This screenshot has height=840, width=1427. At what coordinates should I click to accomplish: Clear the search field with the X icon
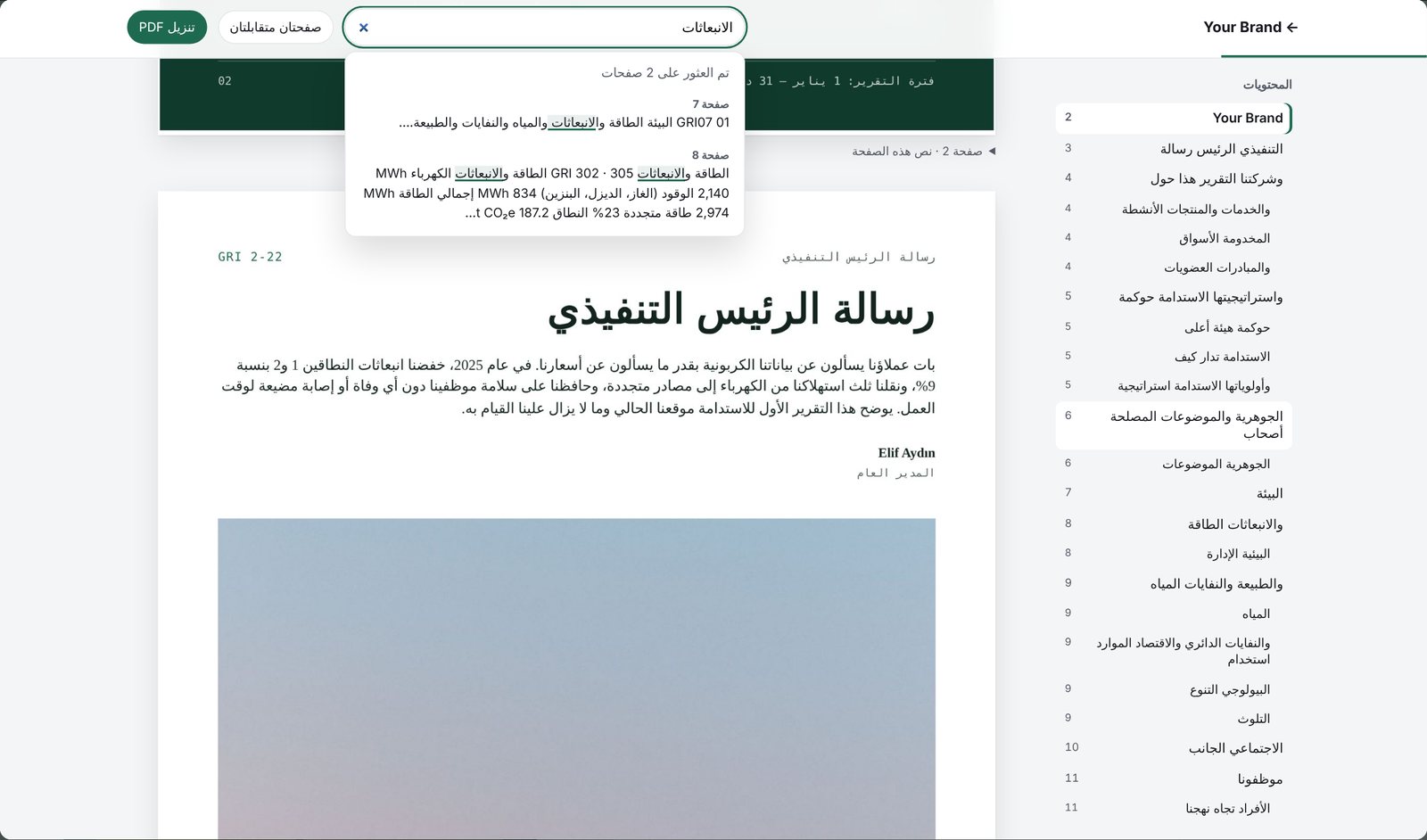(x=363, y=28)
